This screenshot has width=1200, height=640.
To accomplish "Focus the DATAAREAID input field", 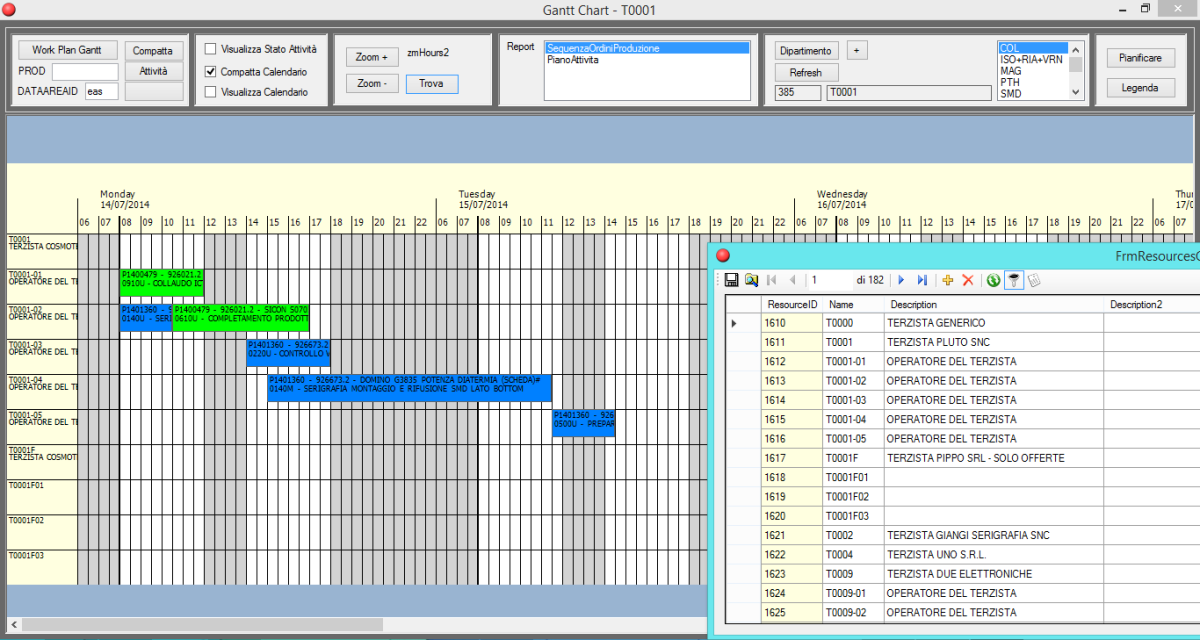I will pos(101,92).
